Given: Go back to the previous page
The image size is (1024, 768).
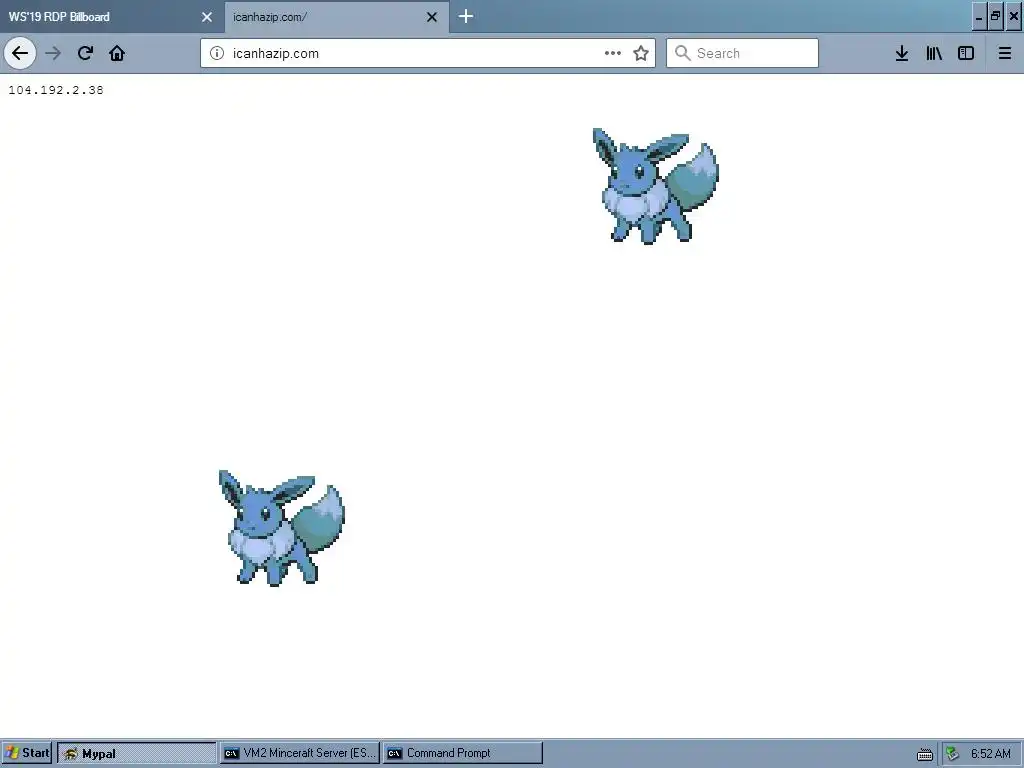Looking at the screenshot, I should pyautogui.click(x=20, y=53).
